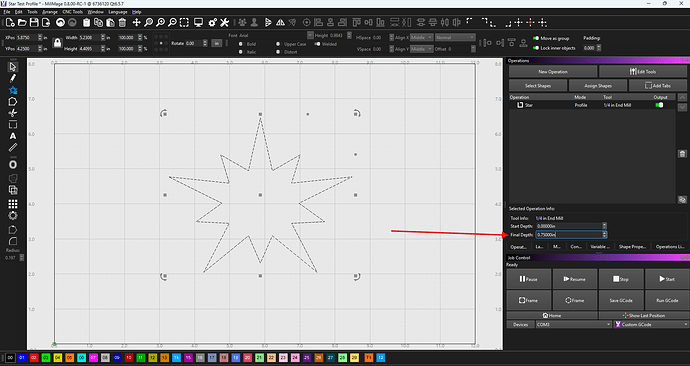Toggle the aspect ratio lock icon
The image size is (690, 366).
click(57, 43)
